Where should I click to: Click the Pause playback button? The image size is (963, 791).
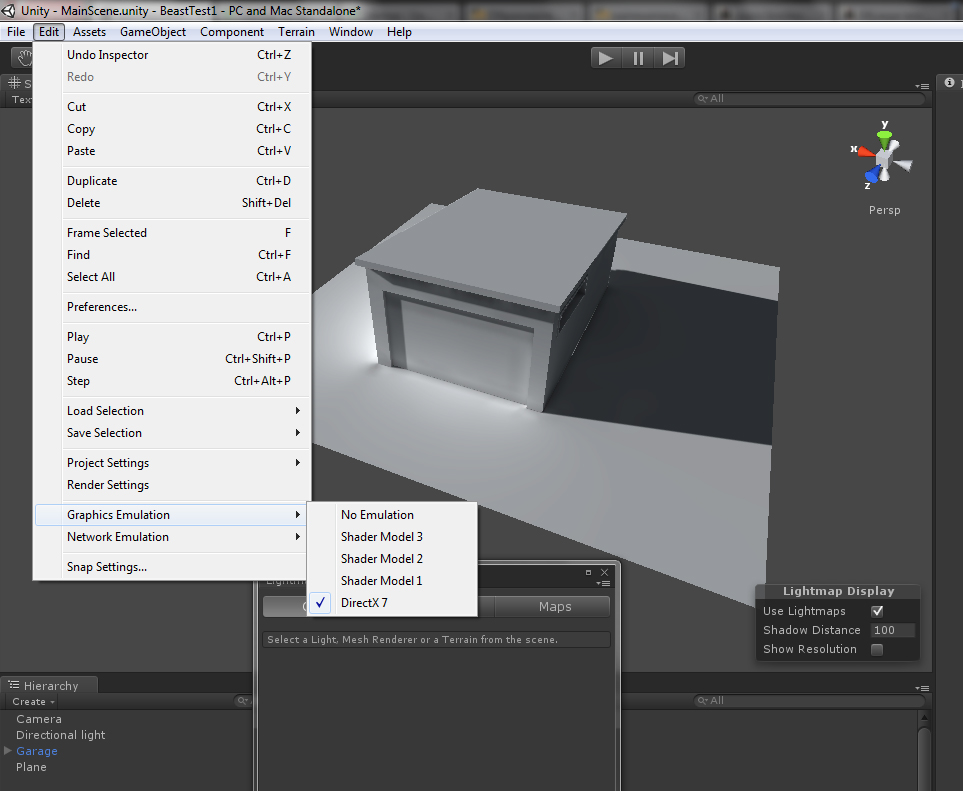point(638,58)
